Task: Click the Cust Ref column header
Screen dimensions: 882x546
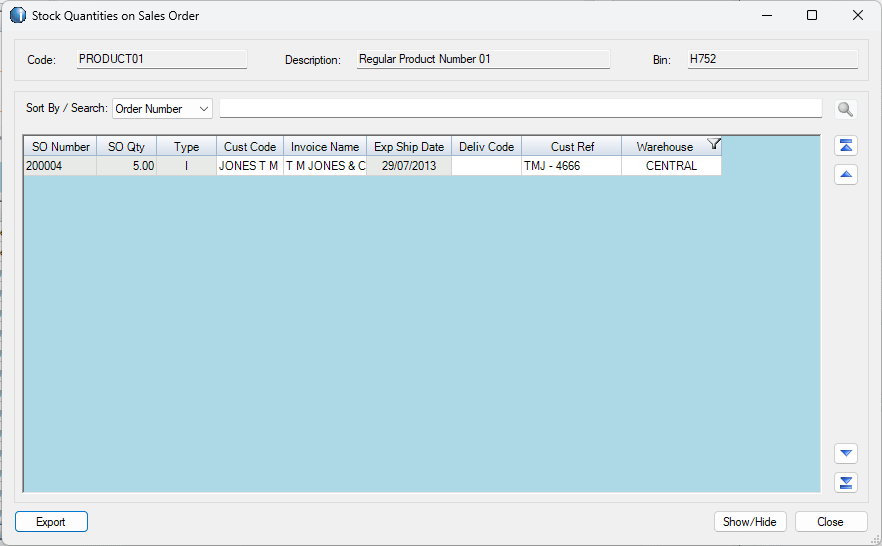Action: 572,147
